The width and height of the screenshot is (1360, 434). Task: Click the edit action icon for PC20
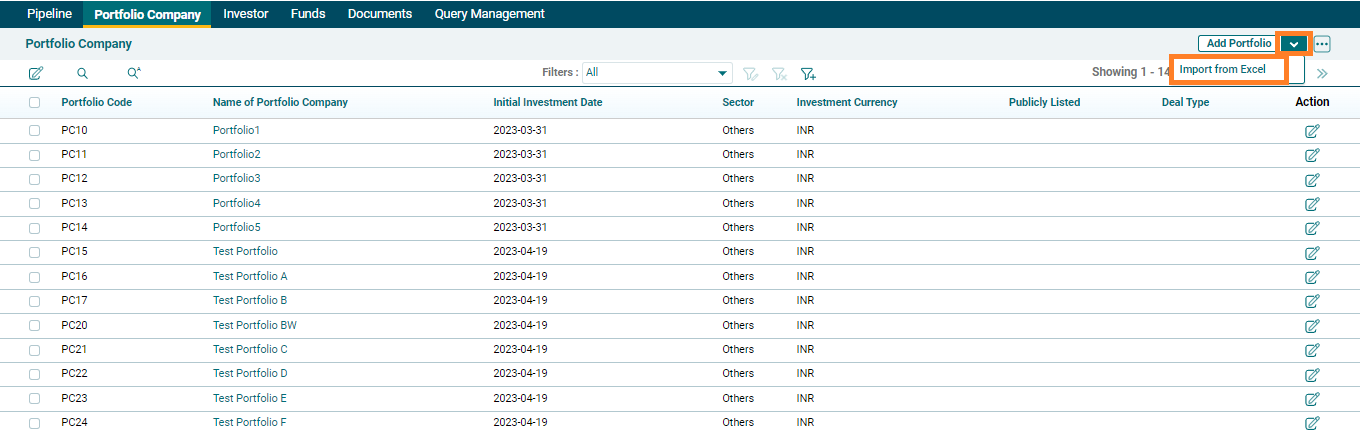(x=1312, y=326)
